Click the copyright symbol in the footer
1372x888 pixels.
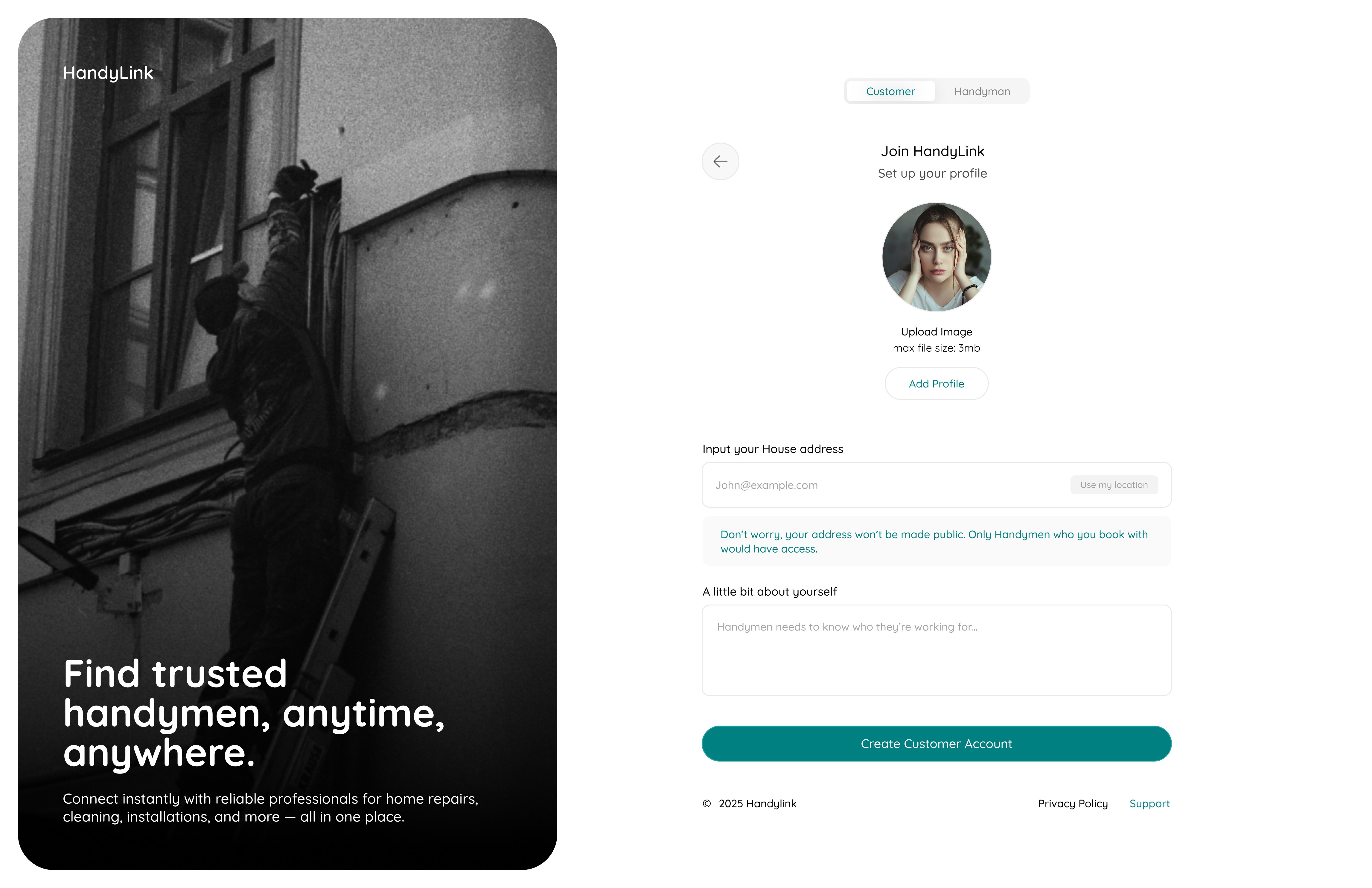coord(707,804)
